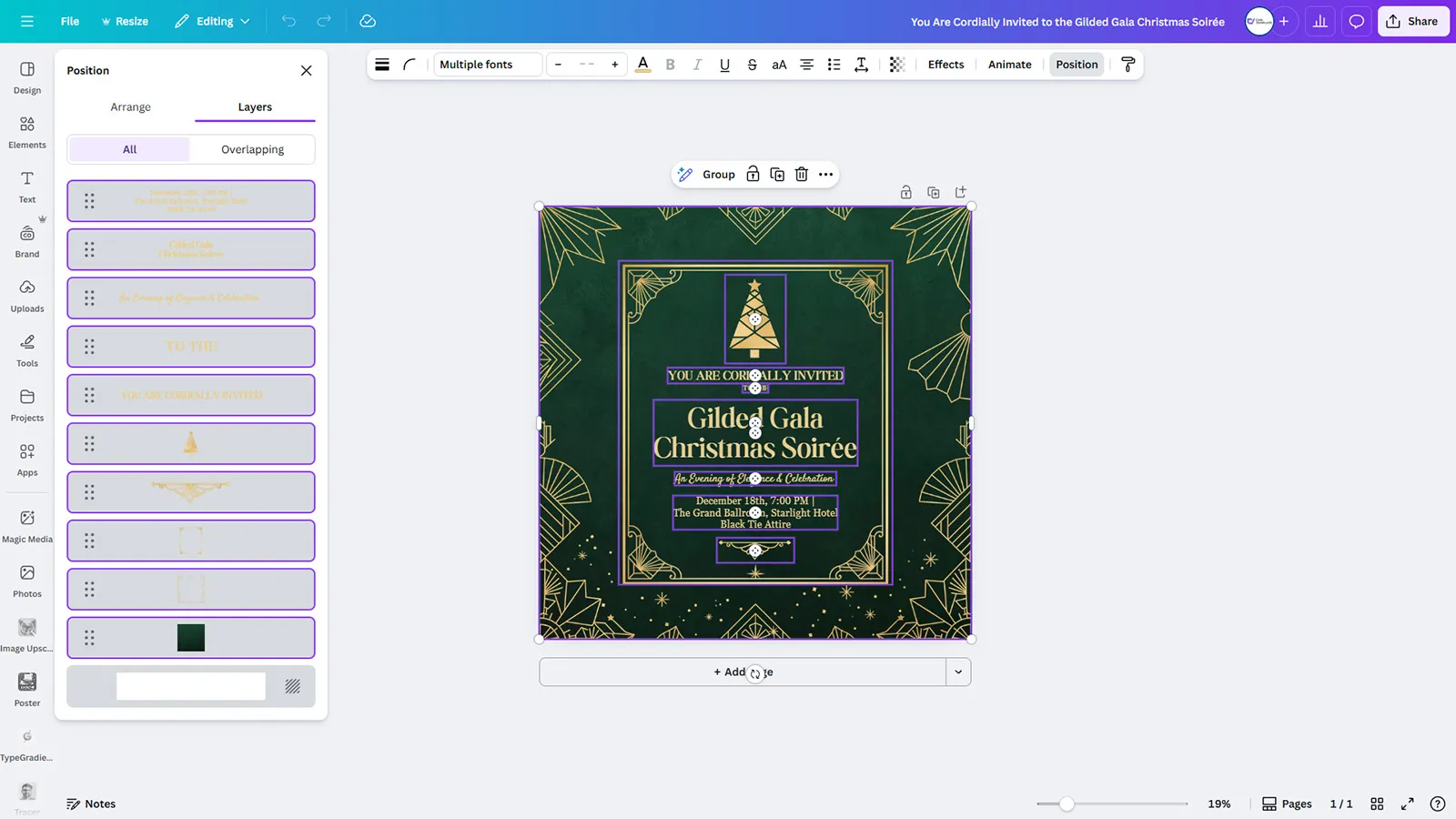Open the comments speech bubble icon

(x=1356, y=21)
